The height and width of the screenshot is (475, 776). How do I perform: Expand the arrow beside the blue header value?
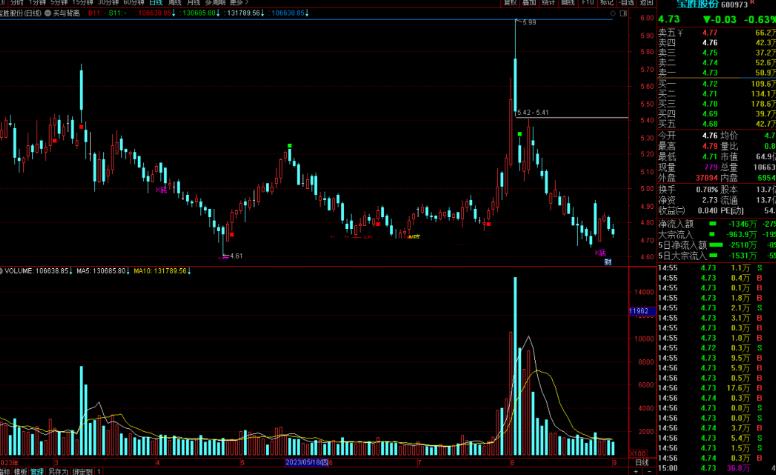(307, 13)
